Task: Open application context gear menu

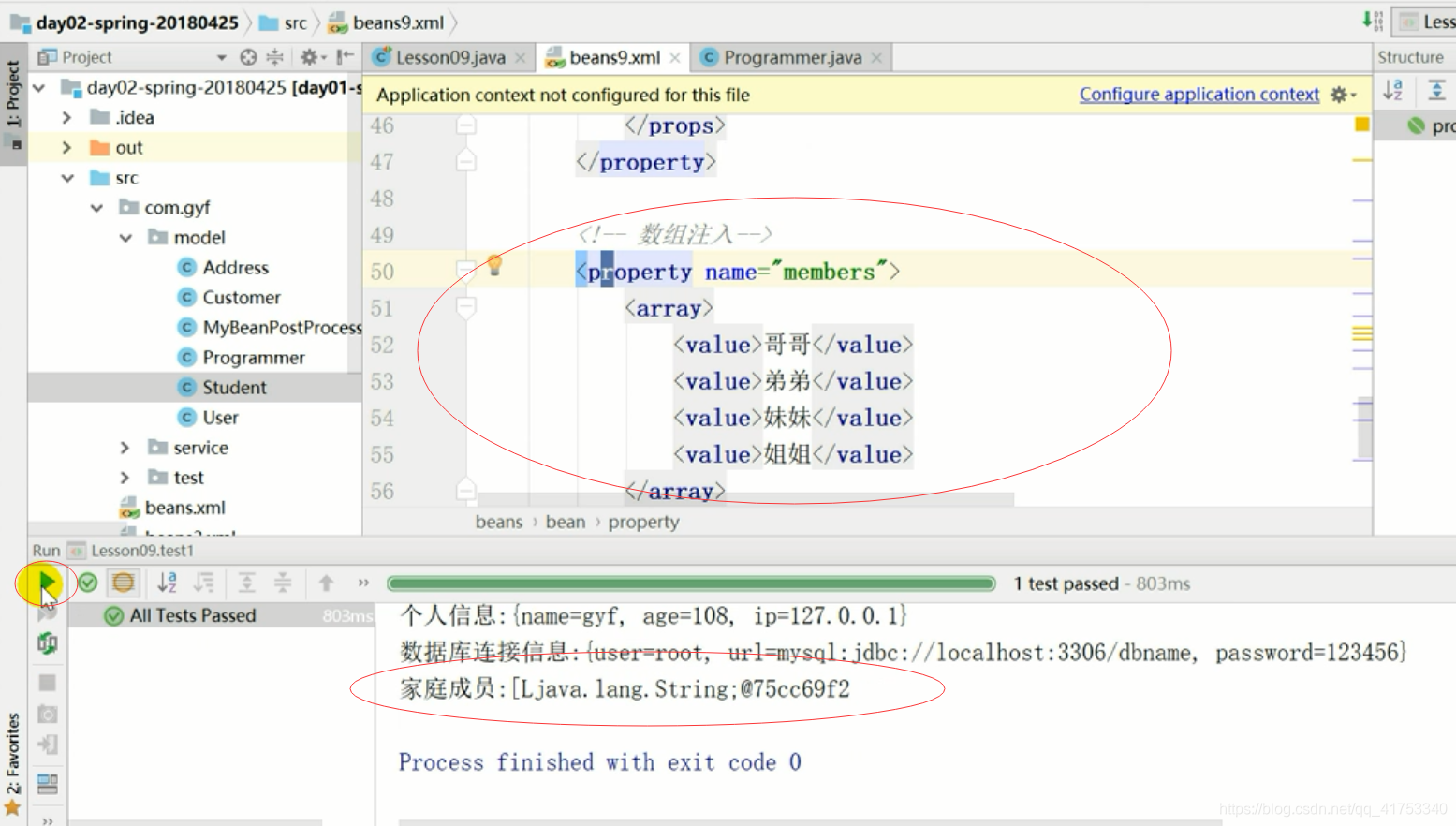Action: point(1343,95)
